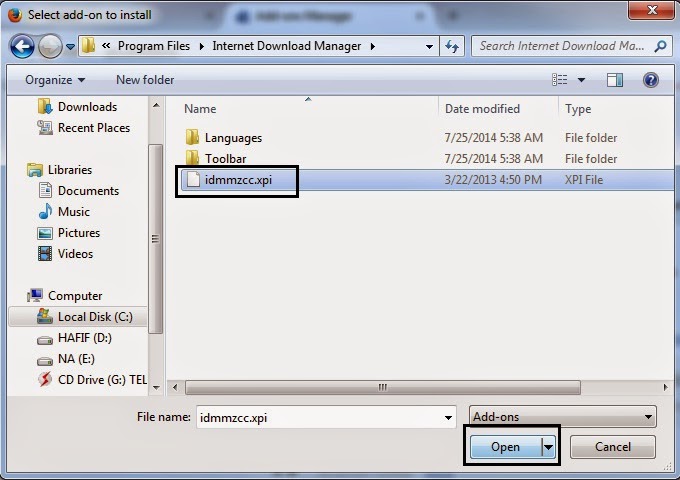This screenshot has width=680, height=480.
Task: Click the change view icon
Action: tap(559, 80)
